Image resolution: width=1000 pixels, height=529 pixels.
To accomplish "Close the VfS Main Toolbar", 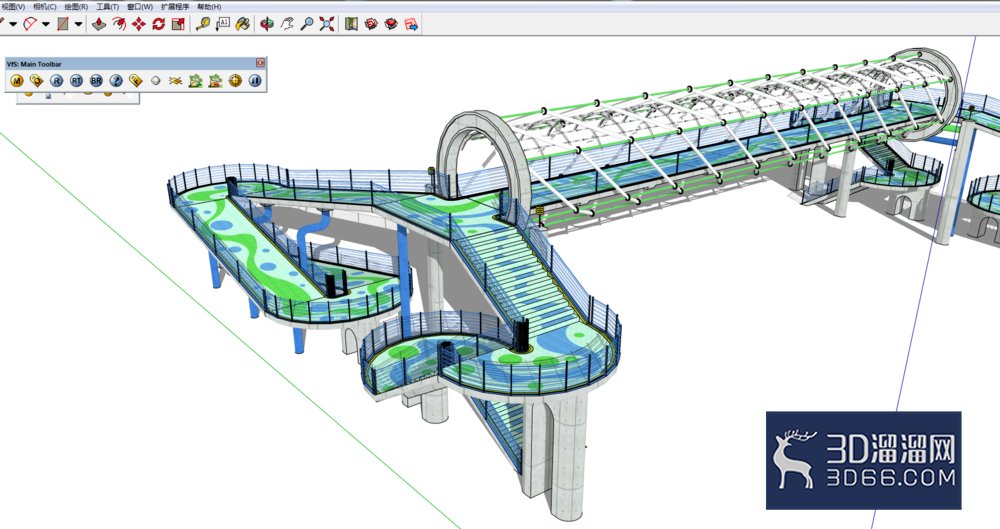I will click(x=260, y=63).
